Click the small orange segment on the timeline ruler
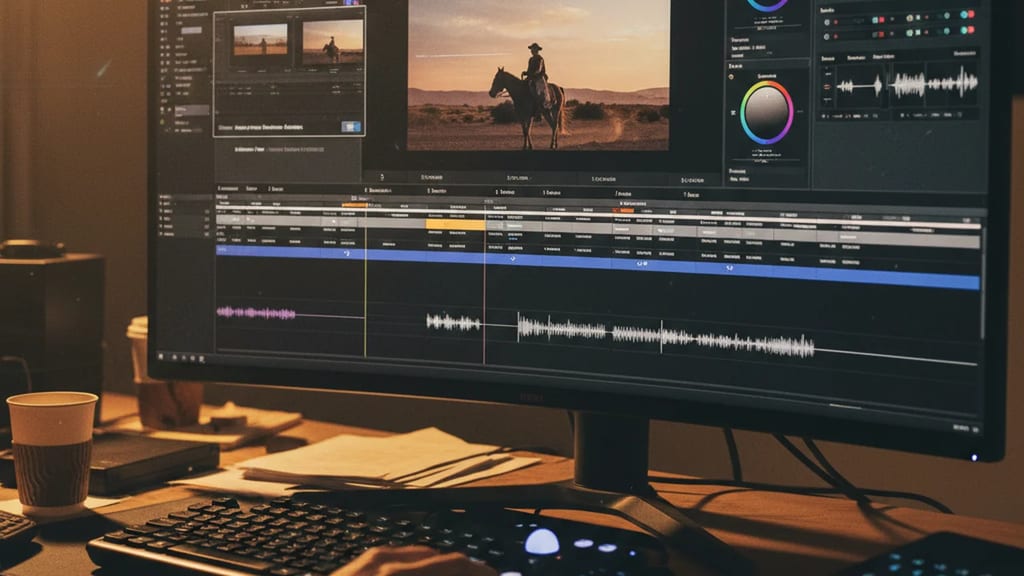Viewport: 1024px width, 576px height. [355, 205]
